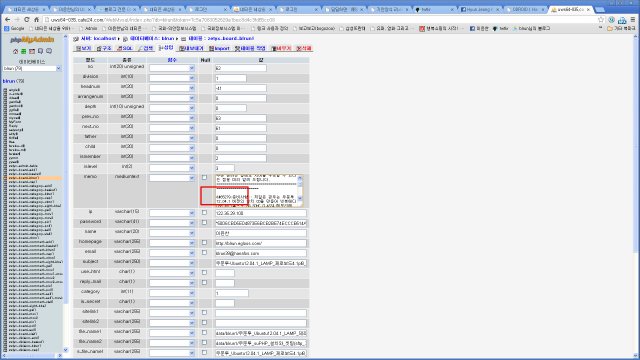
Task: Switch to the Import tab
Action: [x=219, y=48]
